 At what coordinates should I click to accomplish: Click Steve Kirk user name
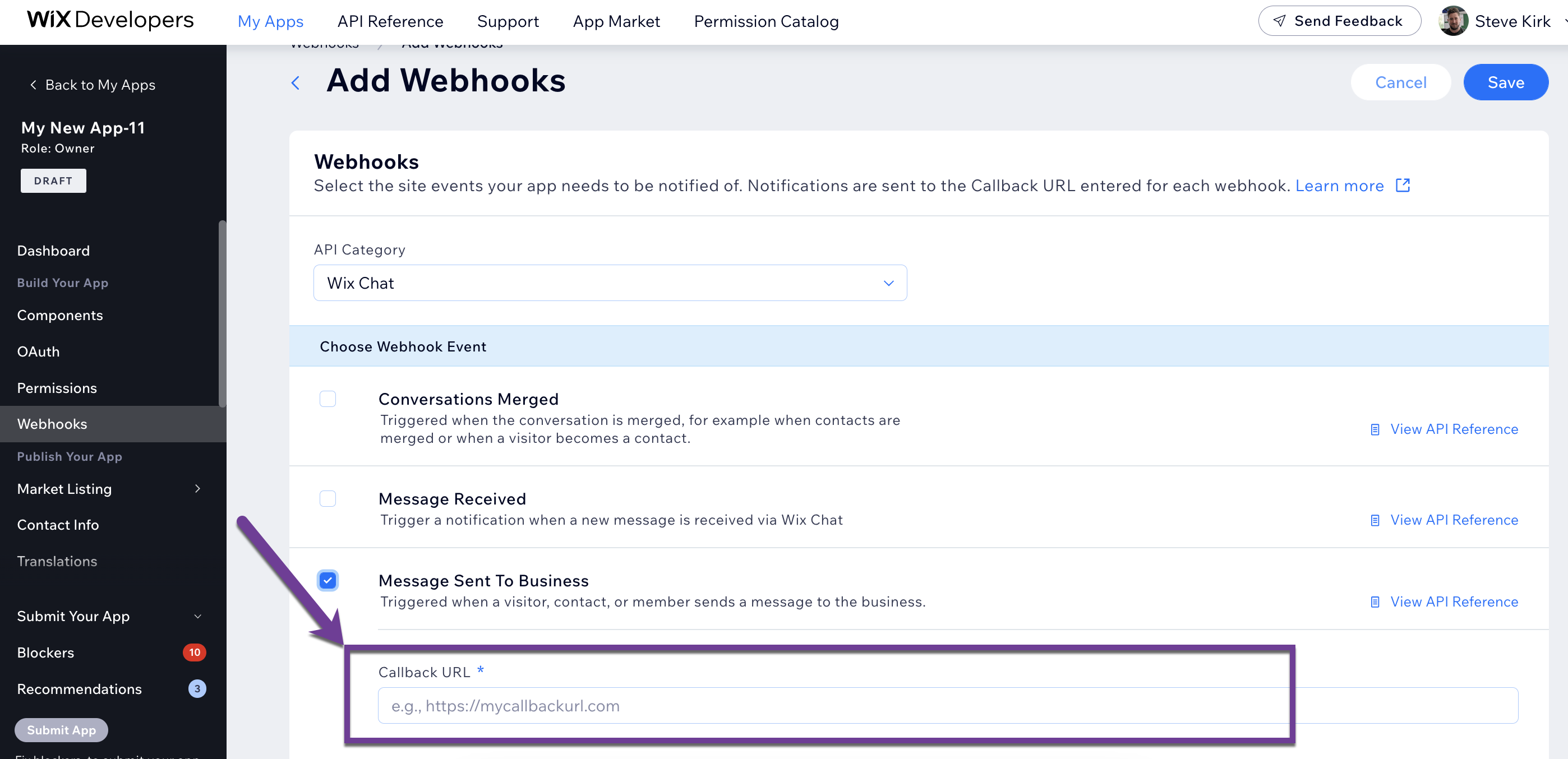(x=1512, y=21)
